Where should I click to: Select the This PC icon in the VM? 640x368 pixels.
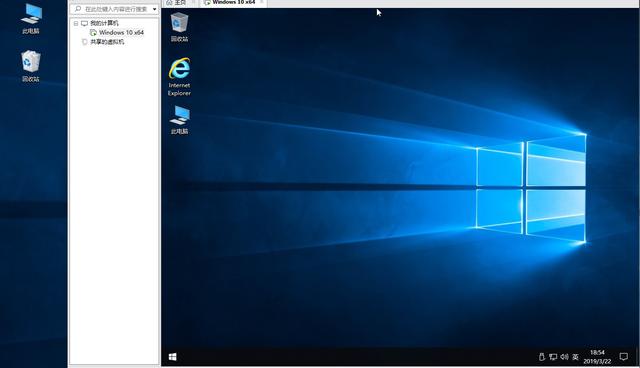click(179, 120)
